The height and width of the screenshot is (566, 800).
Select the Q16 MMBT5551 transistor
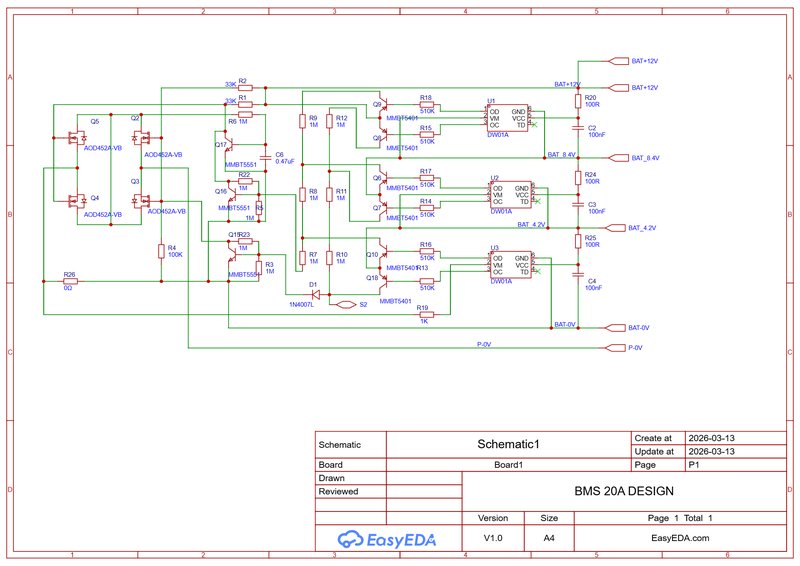click(231, 194)
